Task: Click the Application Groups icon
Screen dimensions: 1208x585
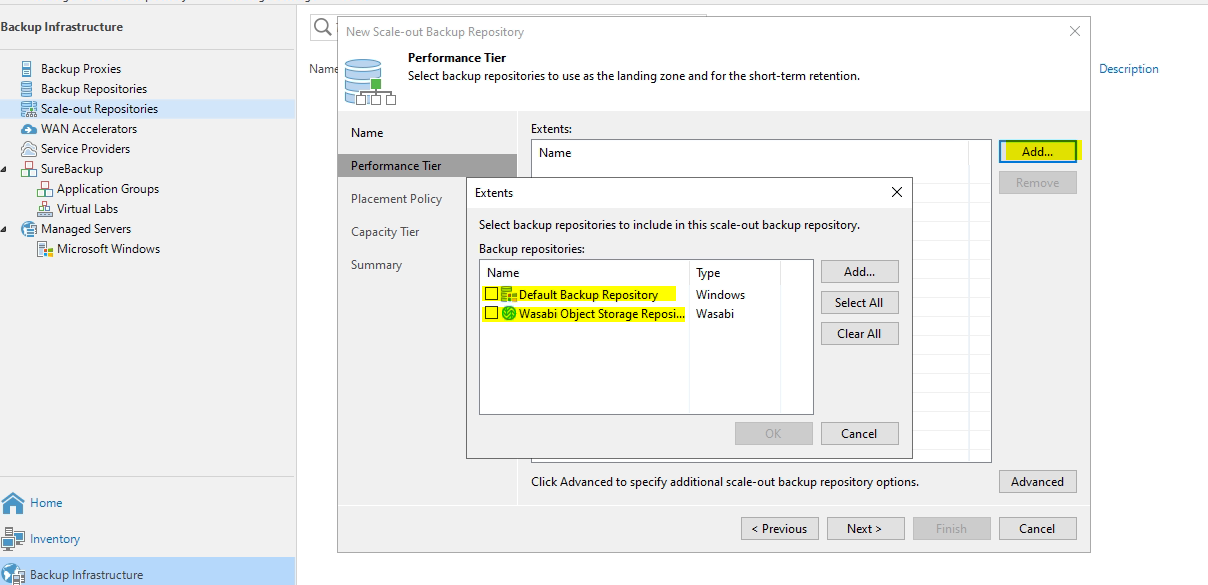Action: (44, 189)
